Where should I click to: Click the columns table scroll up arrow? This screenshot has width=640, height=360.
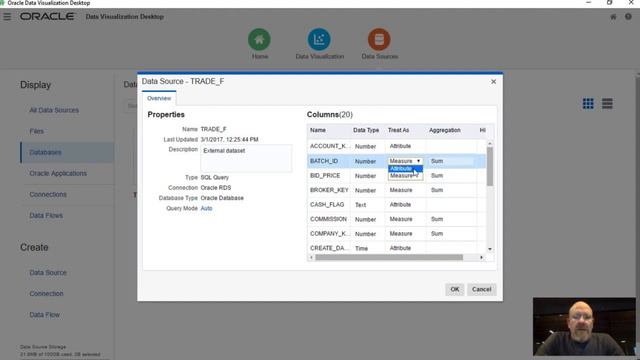490,144
